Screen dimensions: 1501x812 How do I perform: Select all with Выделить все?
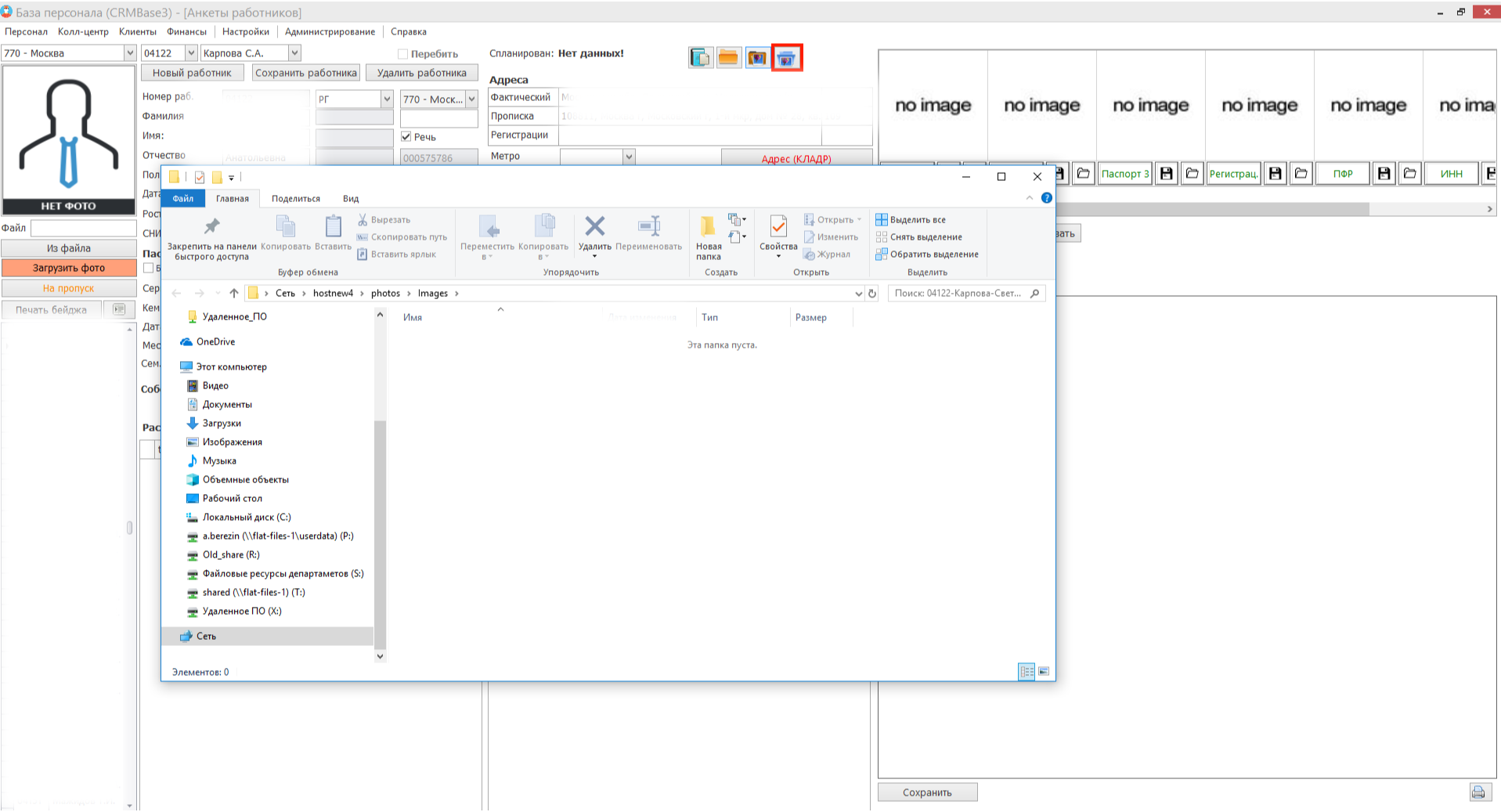pyautogui.click(x=911, y=220)
